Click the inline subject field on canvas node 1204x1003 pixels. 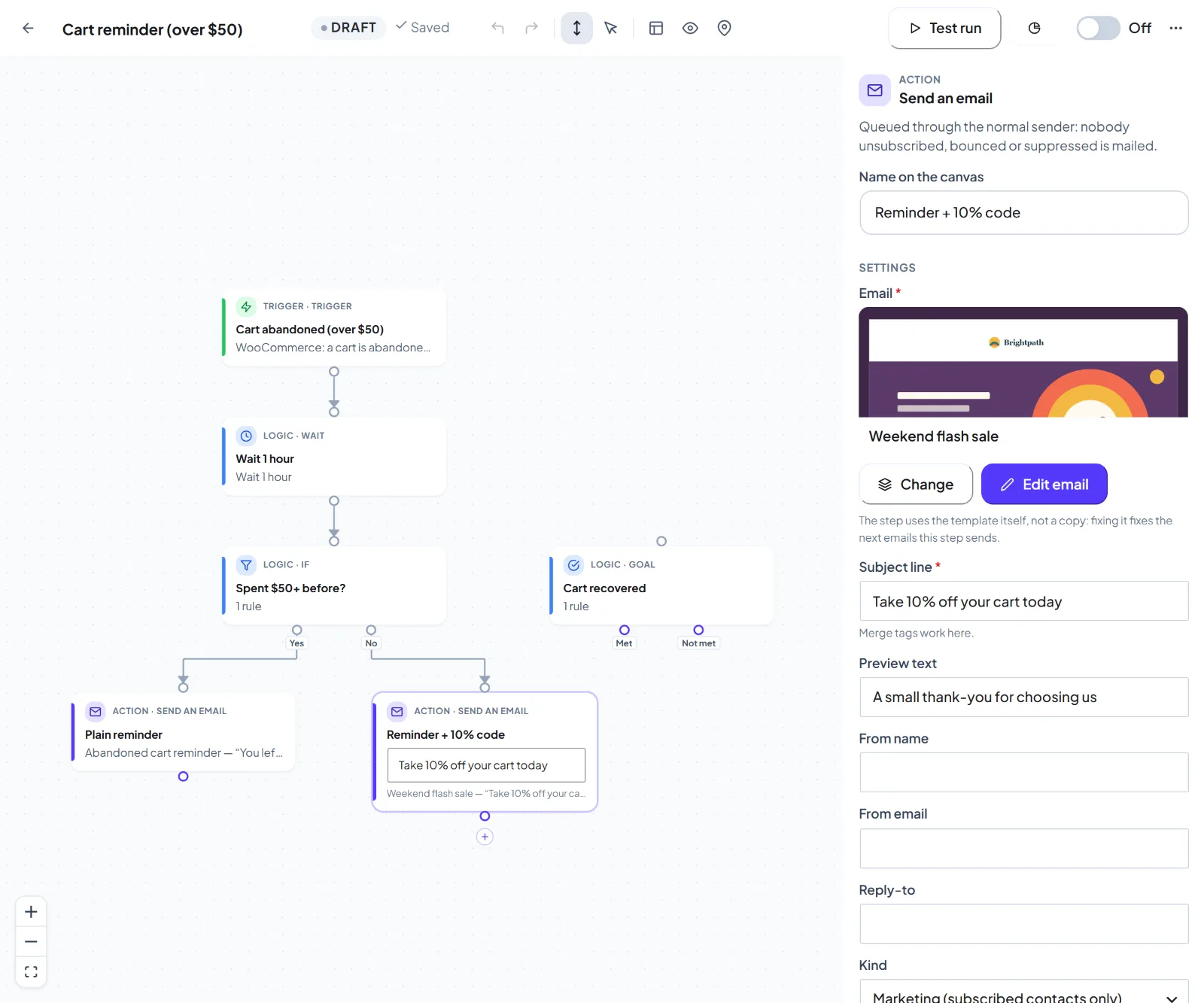pyautogui.click(x=486, y=764)
